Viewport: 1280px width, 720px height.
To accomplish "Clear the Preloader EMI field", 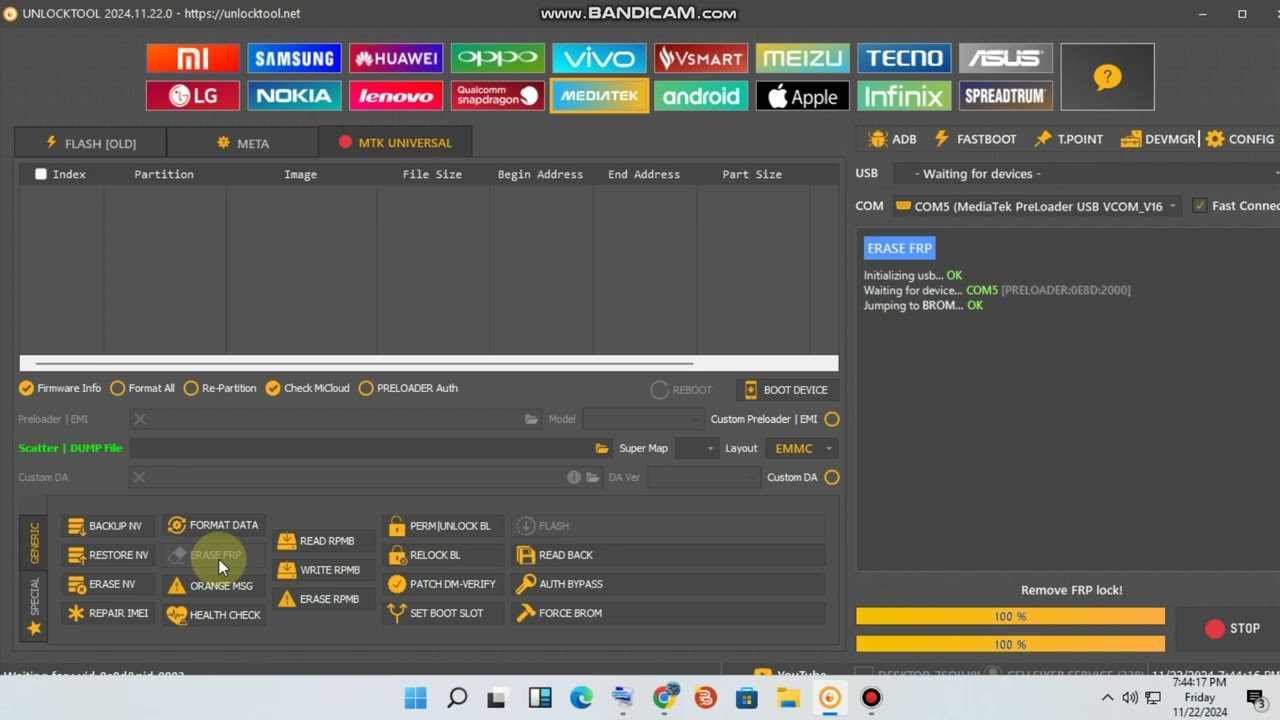I will 140,419.
